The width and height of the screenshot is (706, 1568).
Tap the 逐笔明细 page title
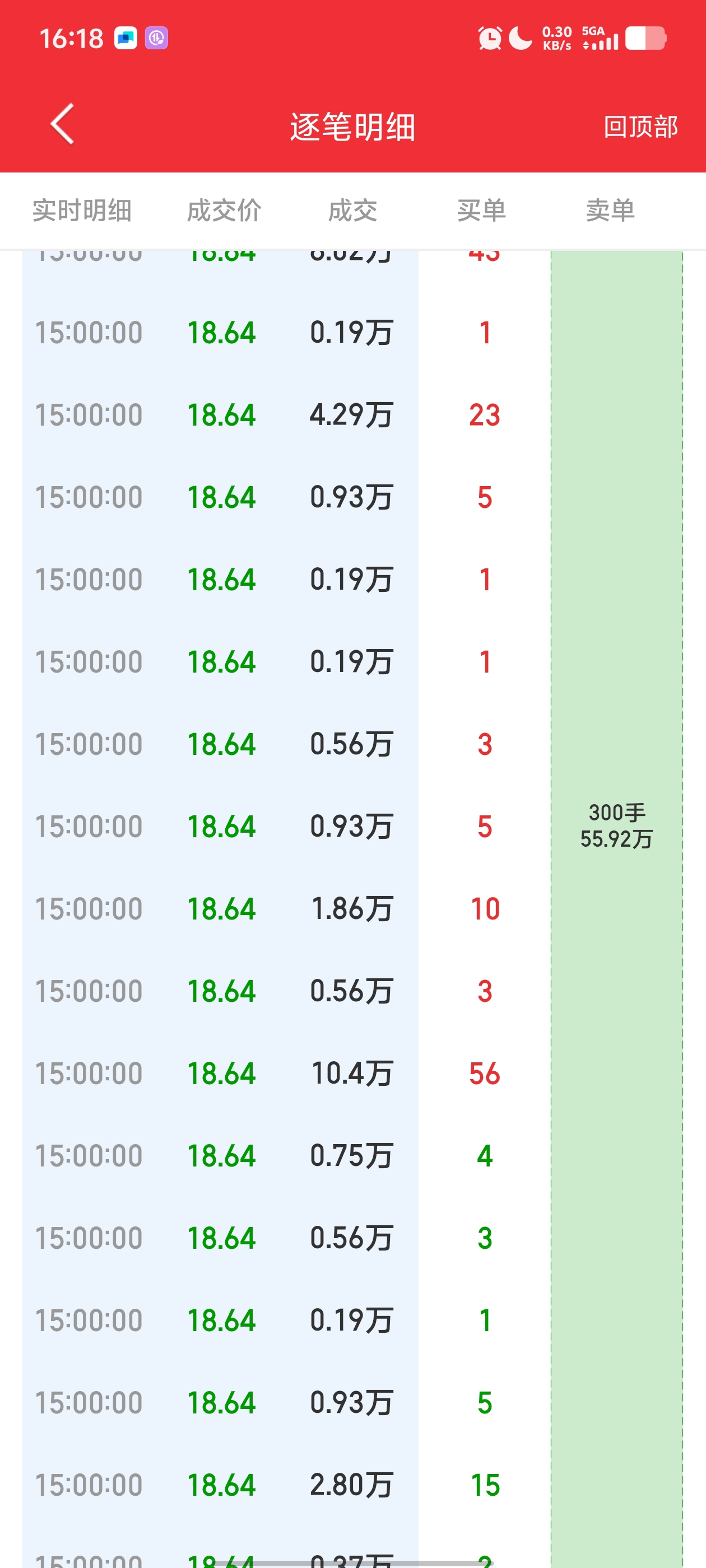352,127
